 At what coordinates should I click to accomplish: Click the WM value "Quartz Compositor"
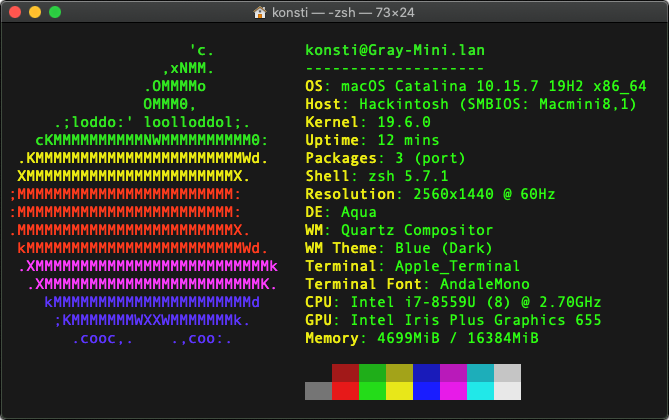[417, 230]
